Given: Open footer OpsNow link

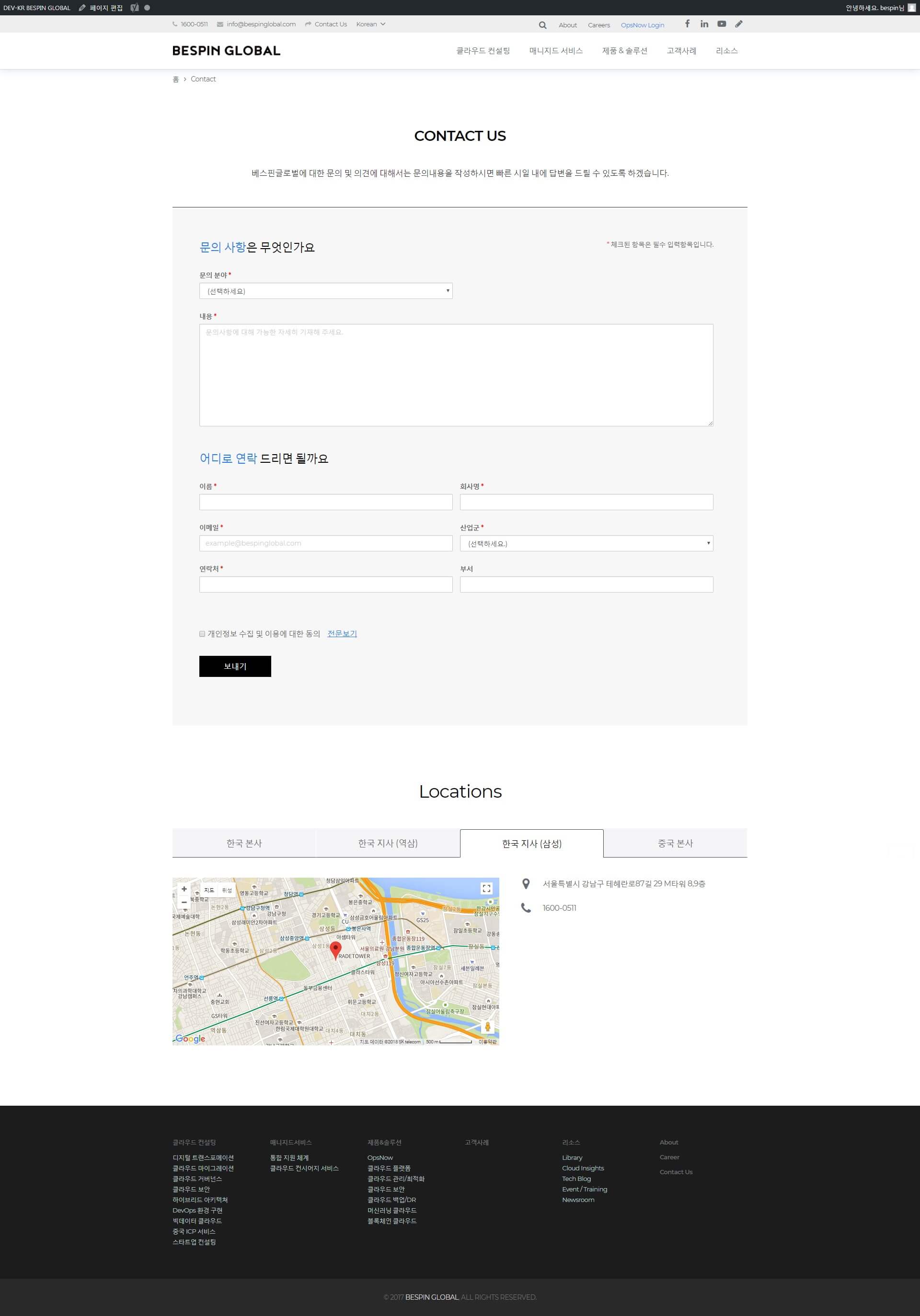Looking at the screenshot, I should tap(380, 1157).
